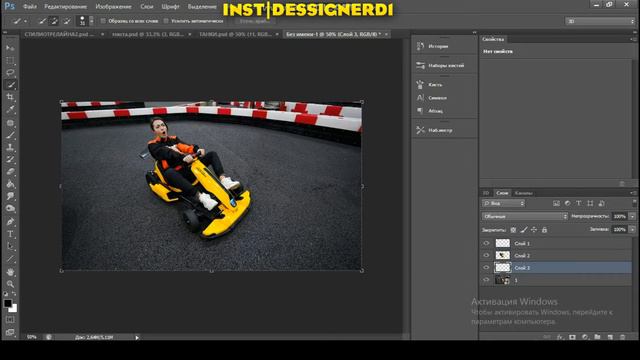
Task: Create a new layer with the new layer icon
Action: [x=610, y=337]
